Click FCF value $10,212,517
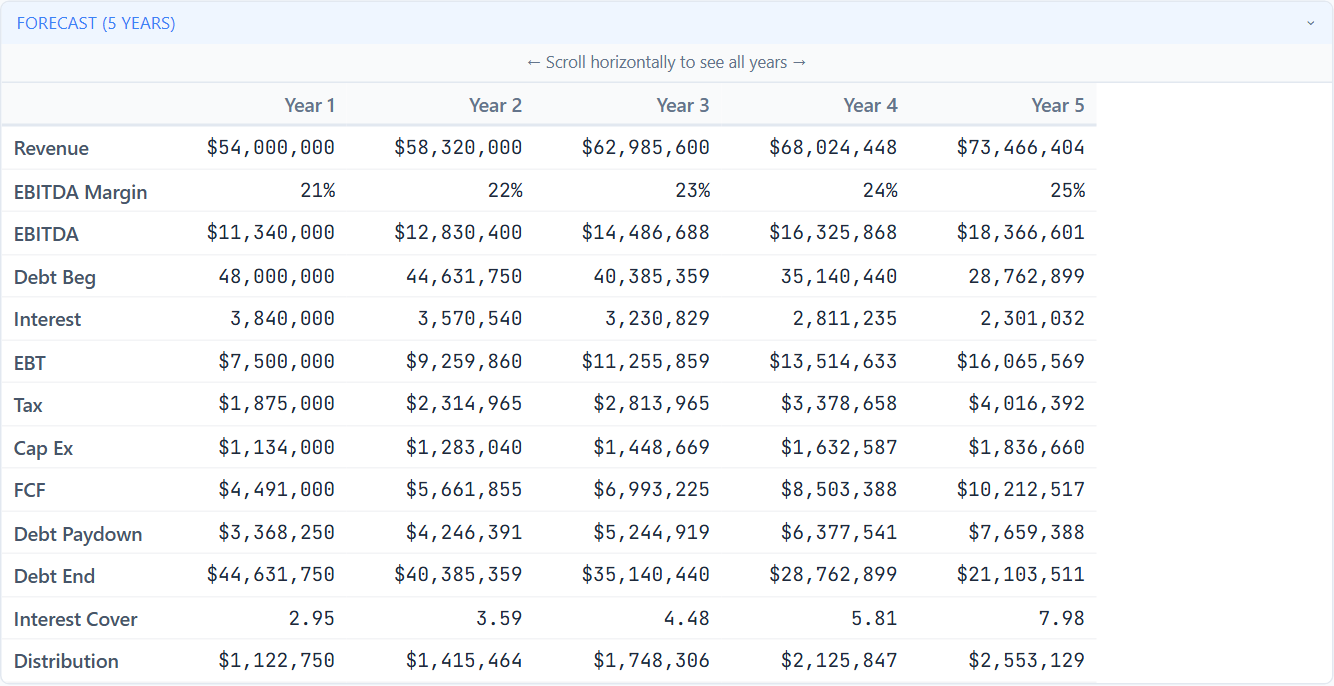 1021,489
